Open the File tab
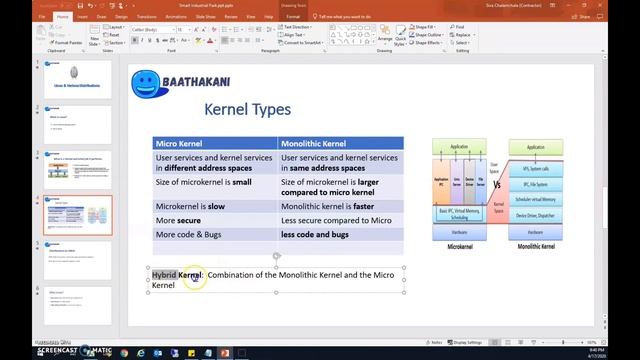Viewport: 640px width, 360px height. 42,17
